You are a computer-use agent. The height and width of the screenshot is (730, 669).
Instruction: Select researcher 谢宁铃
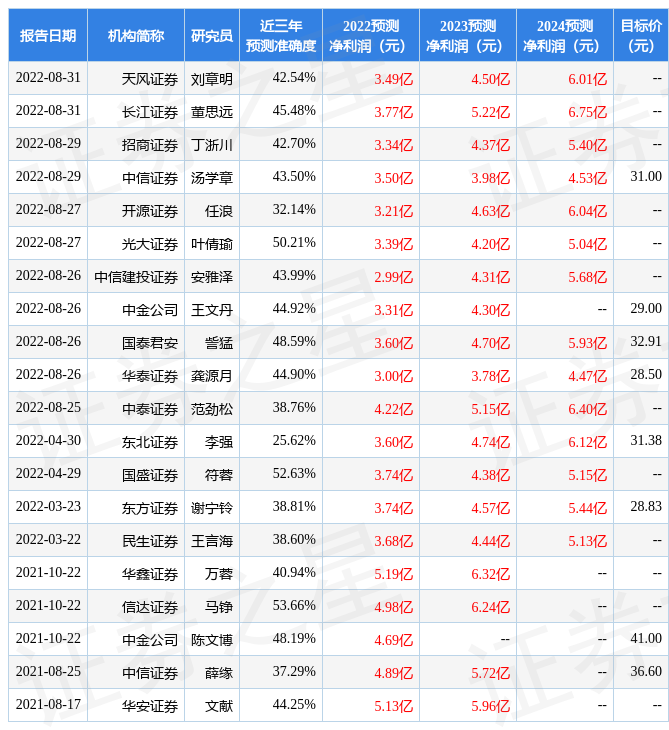tap(212, 508)
